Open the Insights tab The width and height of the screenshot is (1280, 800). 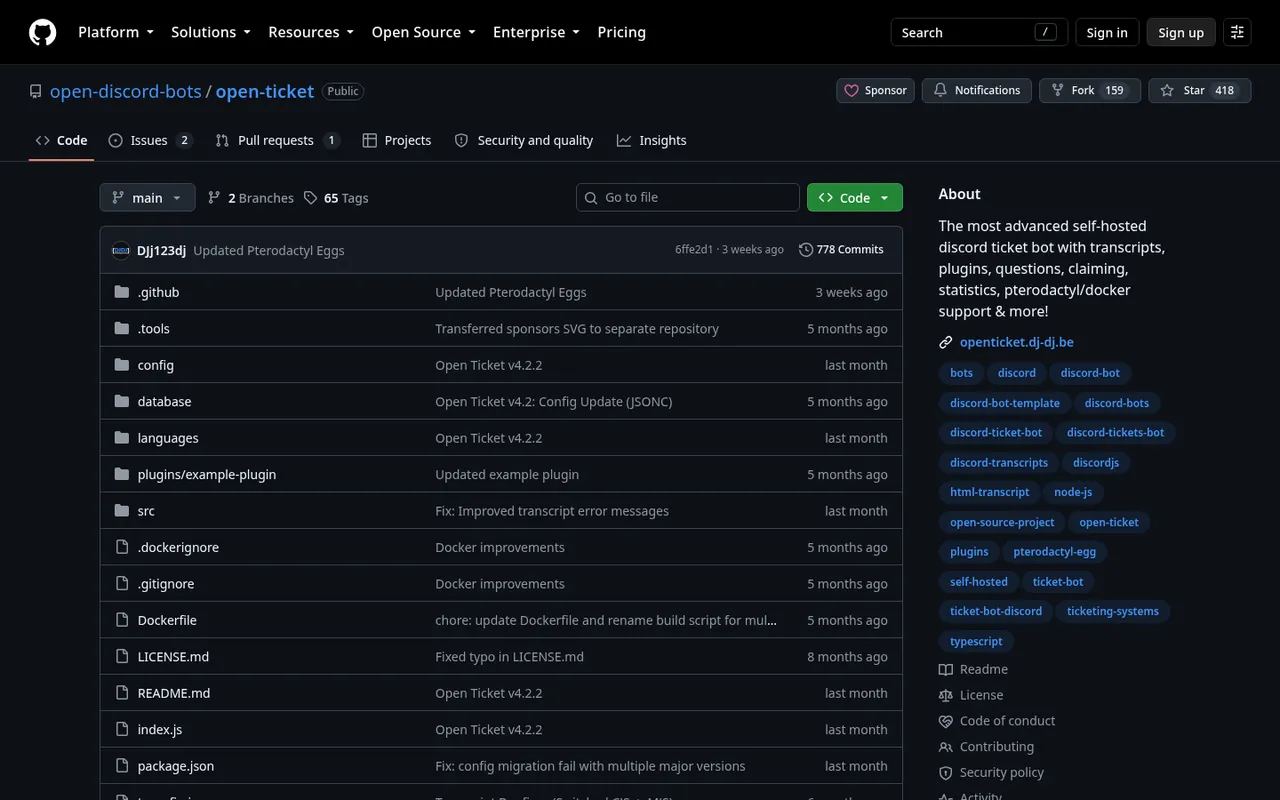[652, 140]
